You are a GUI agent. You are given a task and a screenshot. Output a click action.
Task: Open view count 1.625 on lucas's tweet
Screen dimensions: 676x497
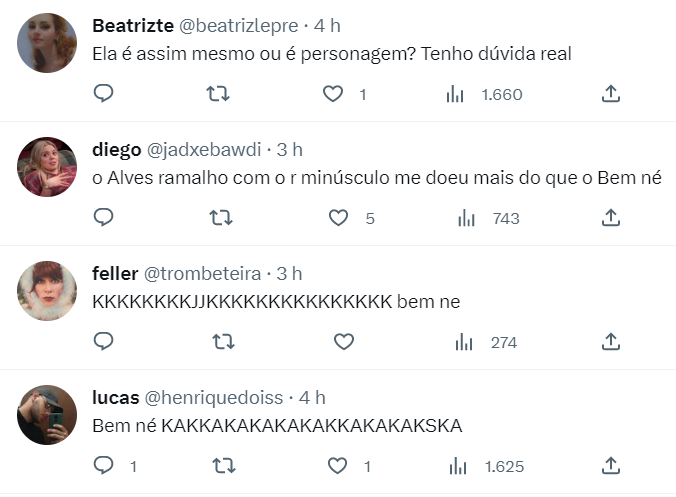click(486, 466)
